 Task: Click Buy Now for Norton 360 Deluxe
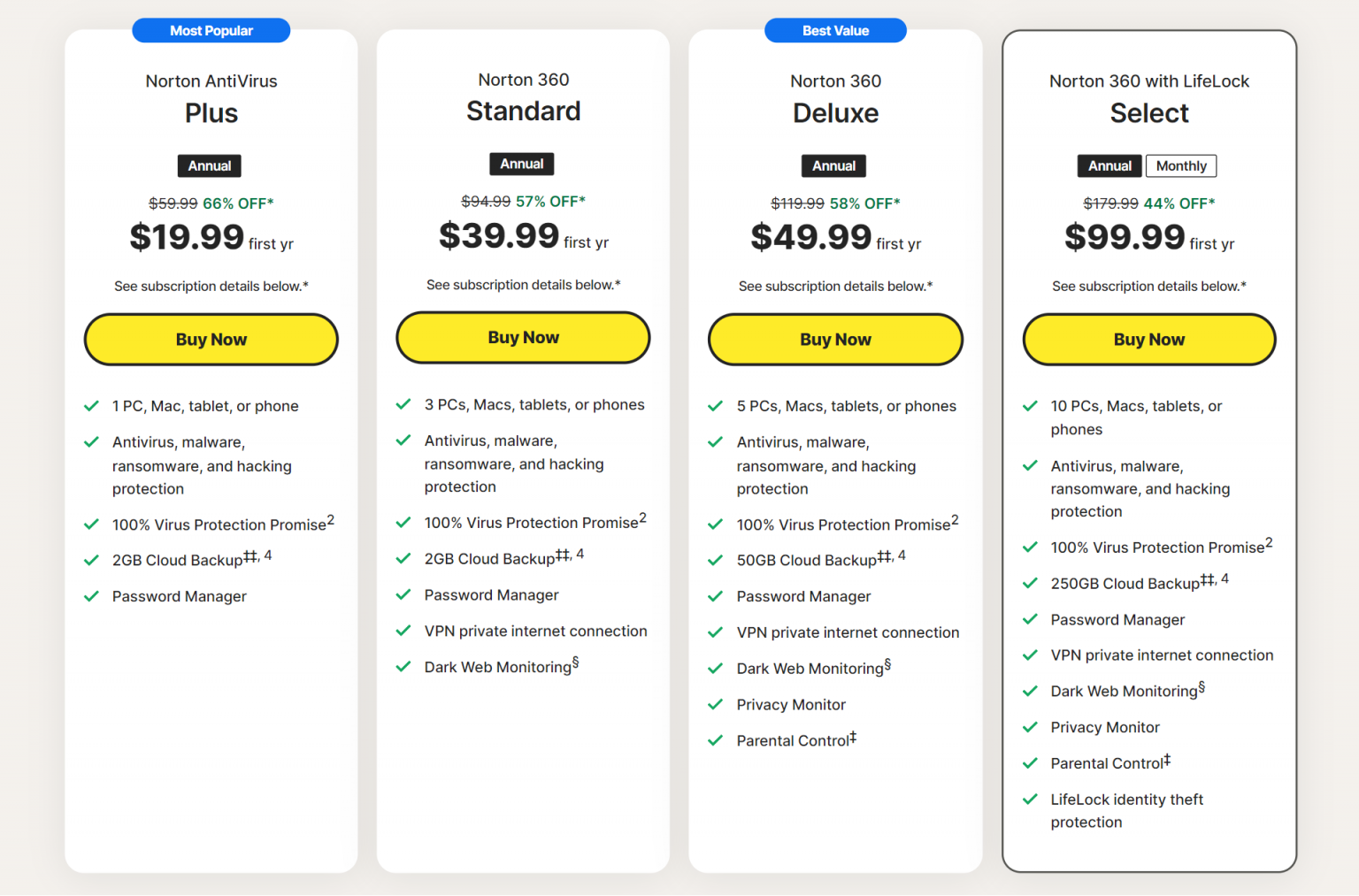click(x=834, y=340)
